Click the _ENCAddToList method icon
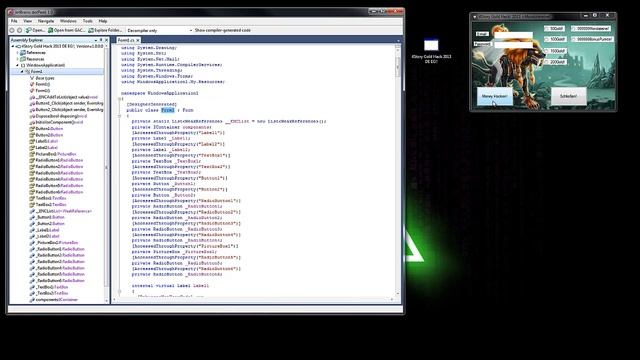This screenshot has width=640, height=360. point(32,97)
